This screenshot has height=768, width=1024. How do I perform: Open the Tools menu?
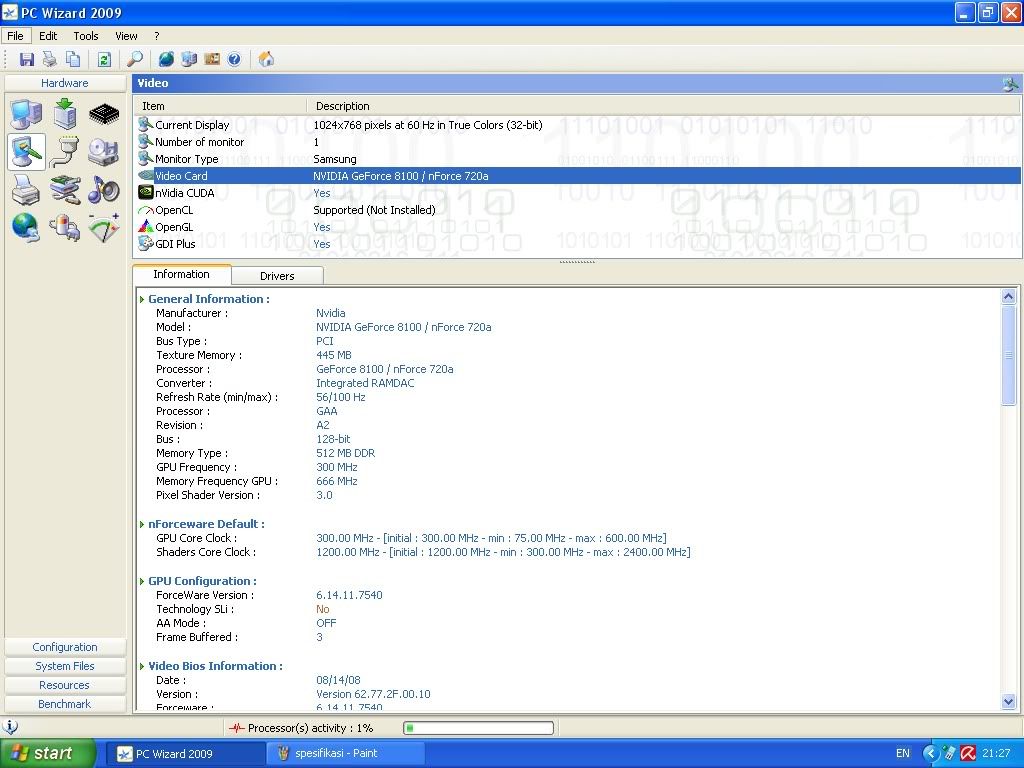pos(86,36)
